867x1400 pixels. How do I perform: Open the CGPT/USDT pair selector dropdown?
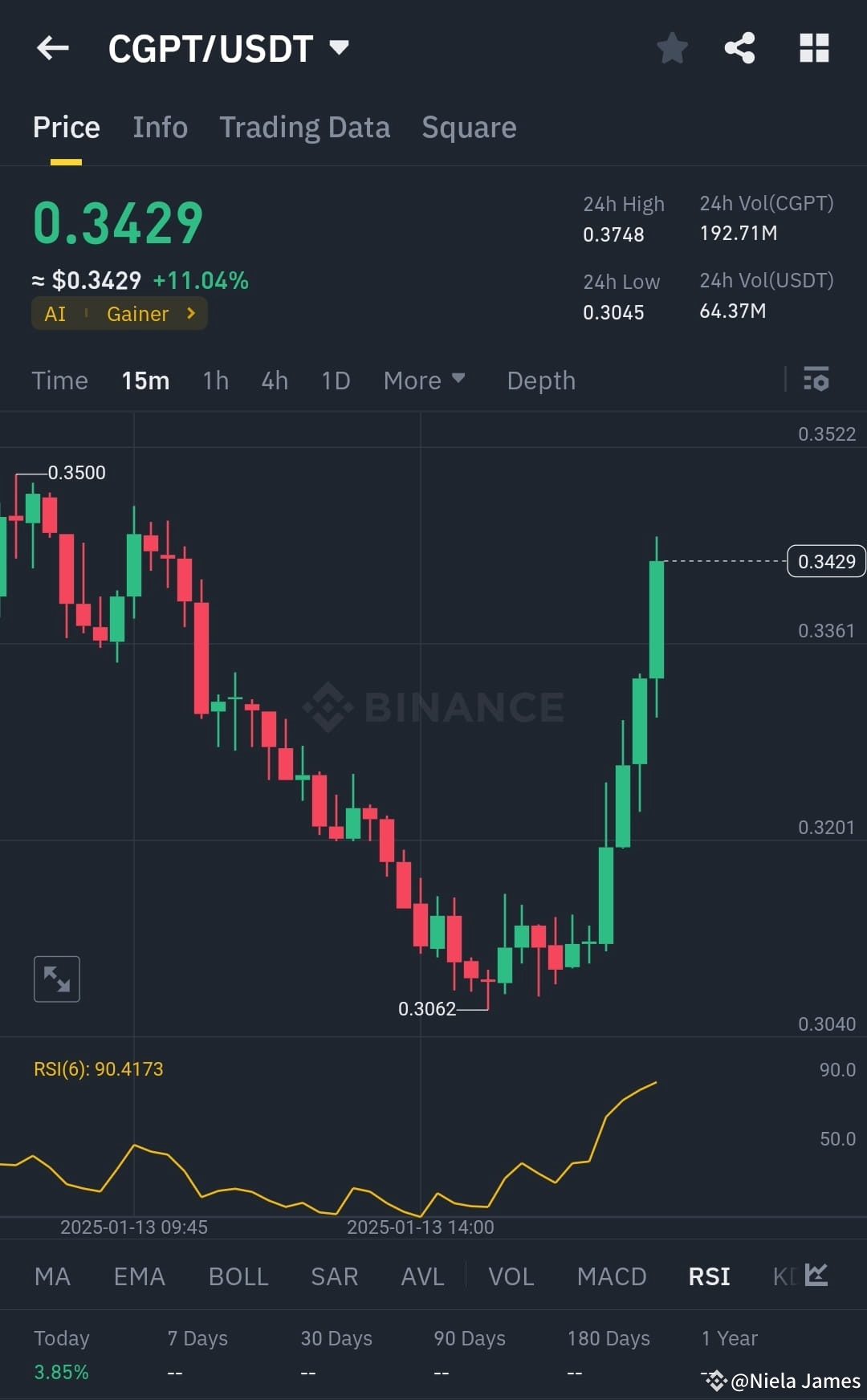(229, 49)
